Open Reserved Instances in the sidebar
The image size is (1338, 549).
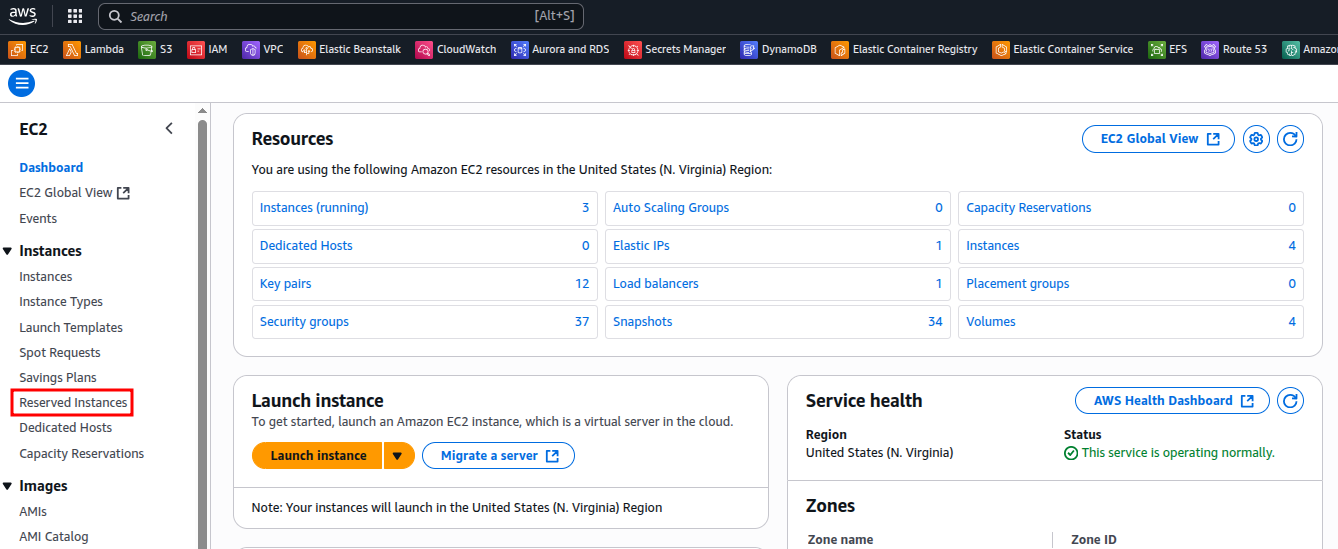pos(73,403)
